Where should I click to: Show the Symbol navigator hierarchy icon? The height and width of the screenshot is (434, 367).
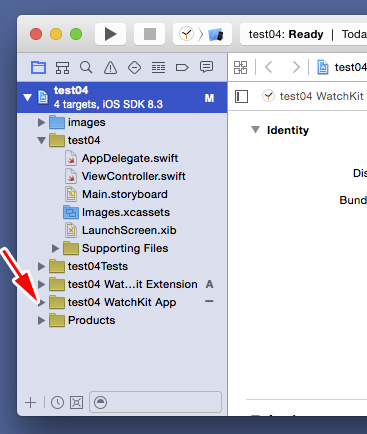click(62, 68)
